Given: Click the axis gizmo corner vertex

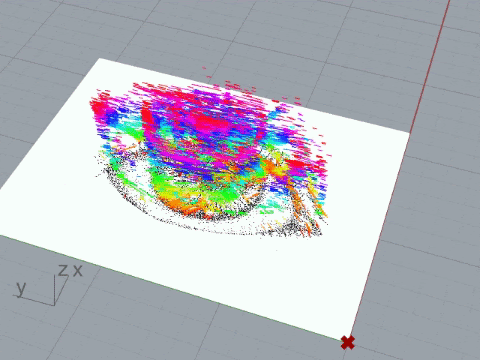Looking at the screenshot, I should pos(54,305).
